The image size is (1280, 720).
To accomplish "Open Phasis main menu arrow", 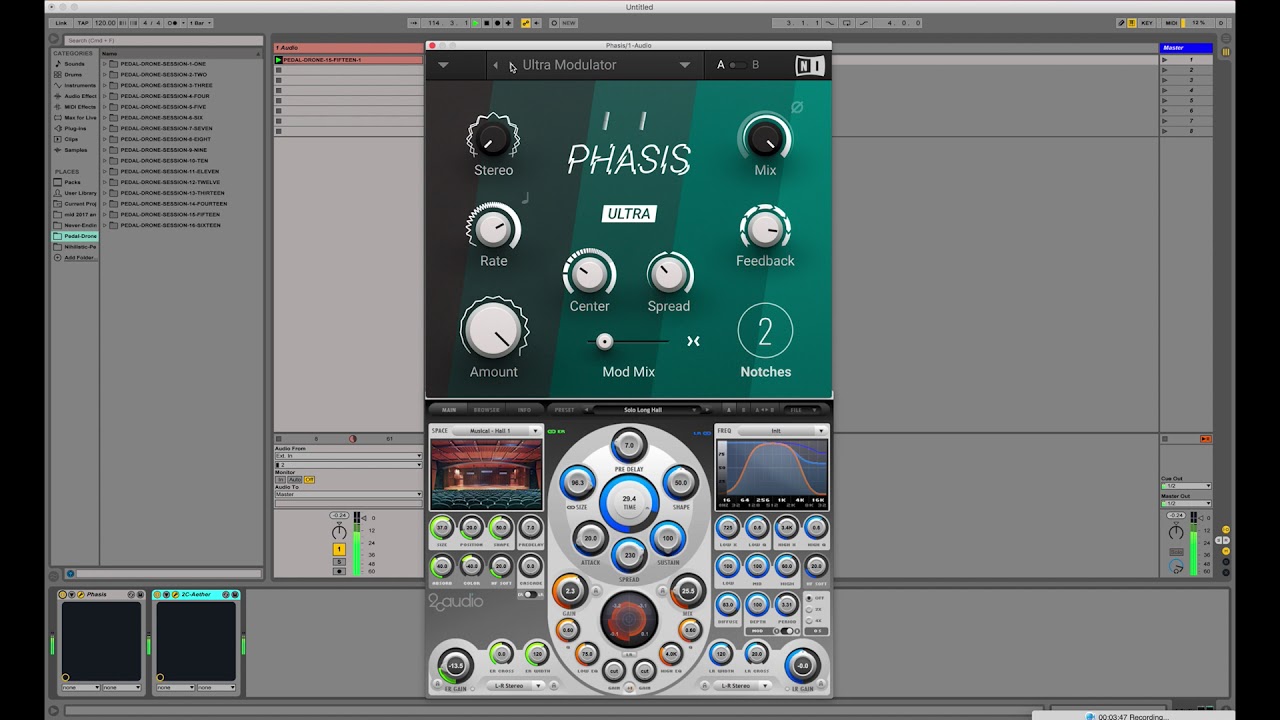I will pyautogui.click(x=443, y=65).
